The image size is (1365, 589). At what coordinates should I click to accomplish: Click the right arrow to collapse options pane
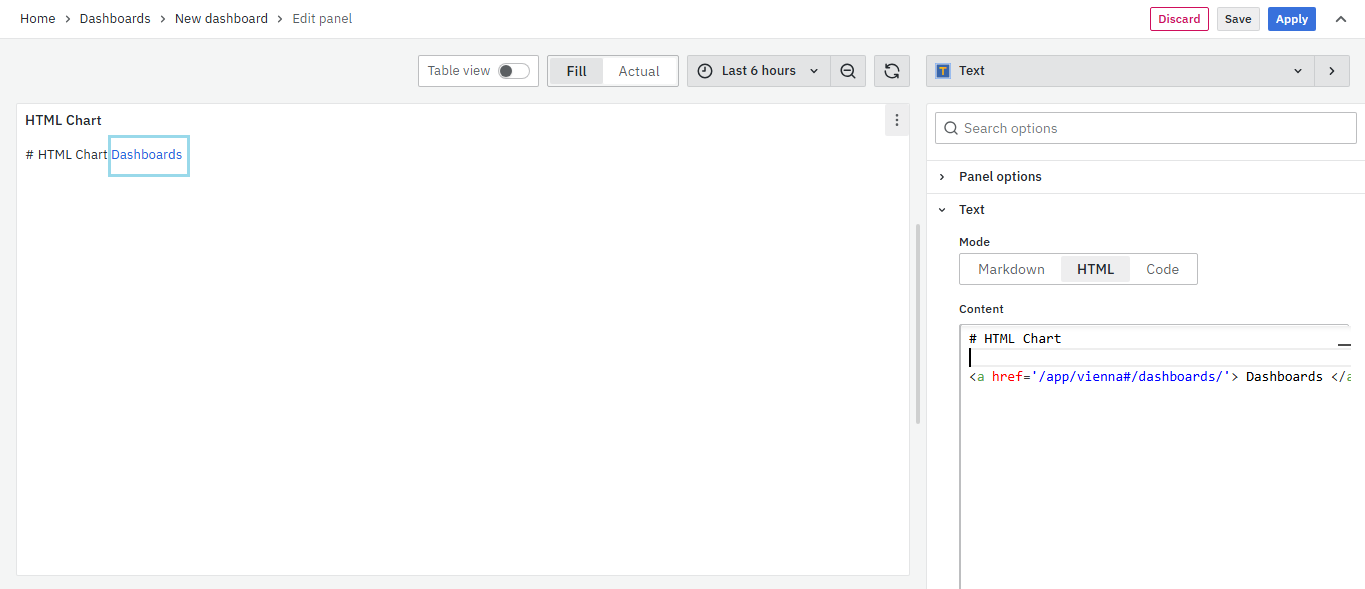tap(1331, 71)
